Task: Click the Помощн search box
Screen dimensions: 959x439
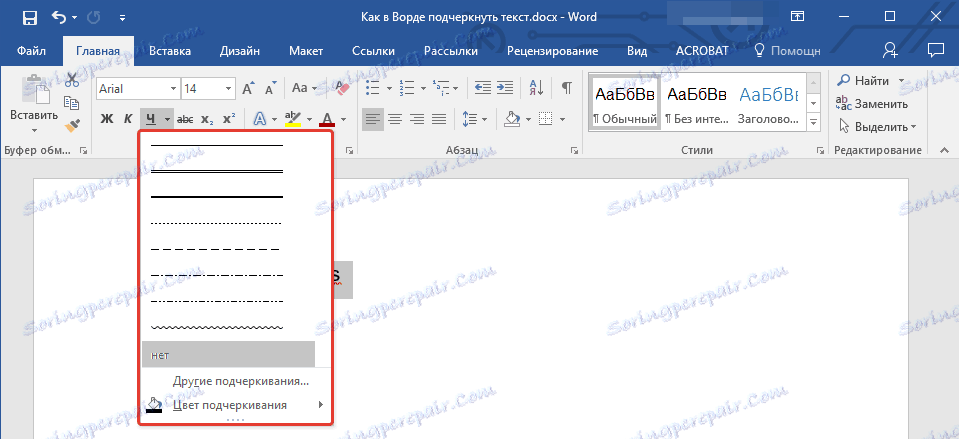Action: pos(787,51)
